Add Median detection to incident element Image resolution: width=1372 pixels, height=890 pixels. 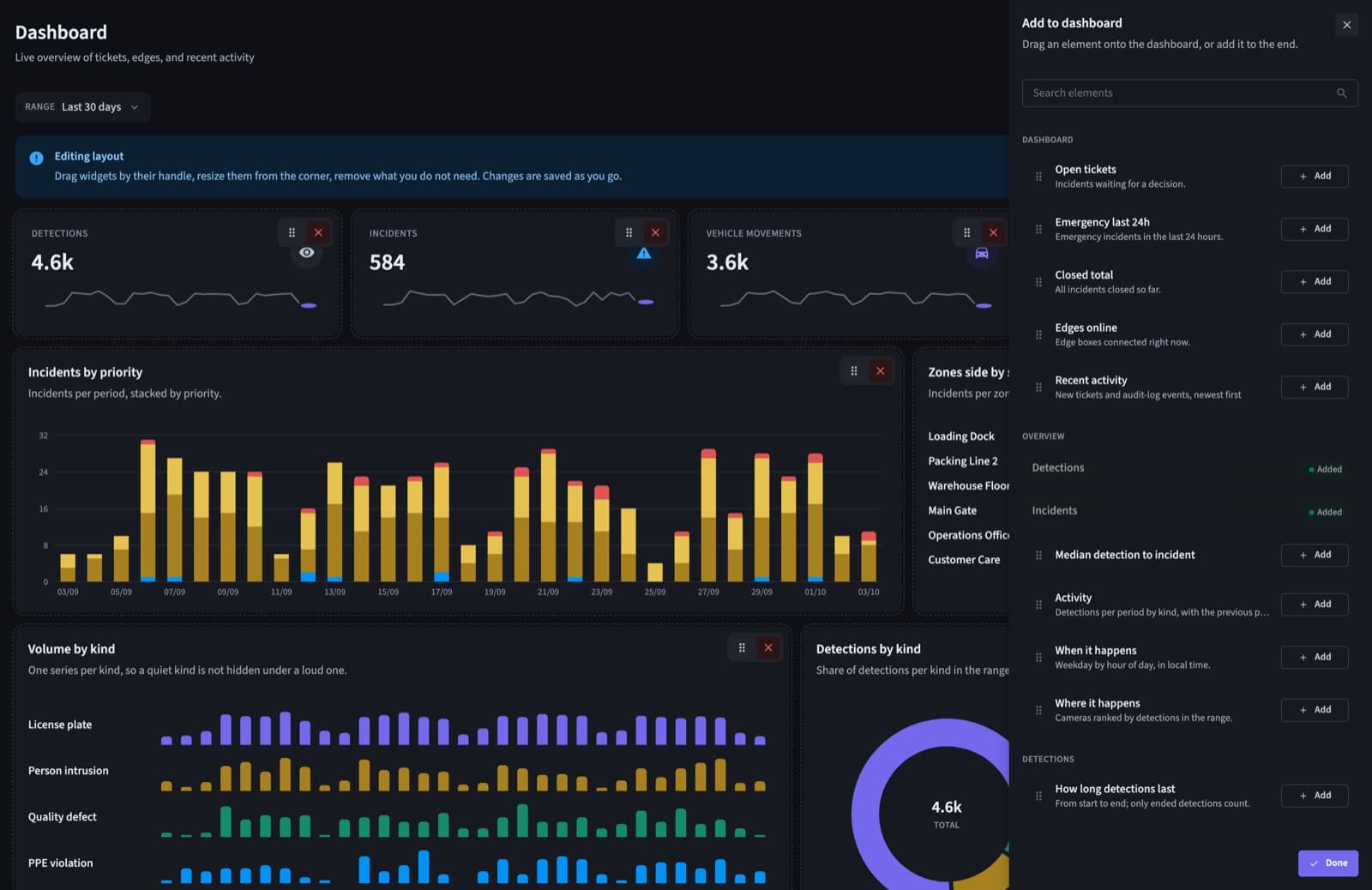[1314, 555]
